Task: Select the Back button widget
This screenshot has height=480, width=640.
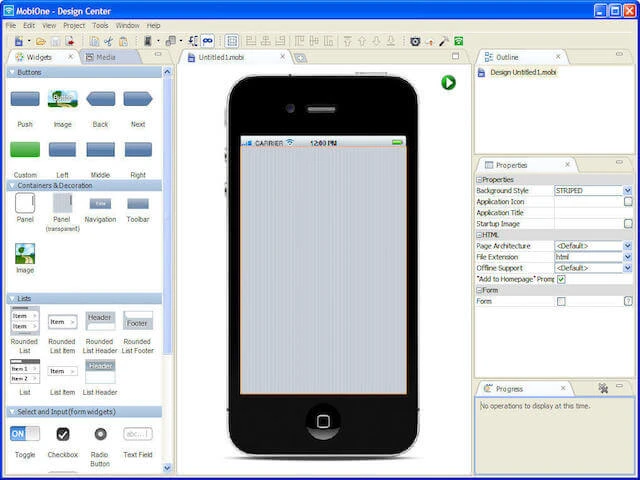Action: 100,99
